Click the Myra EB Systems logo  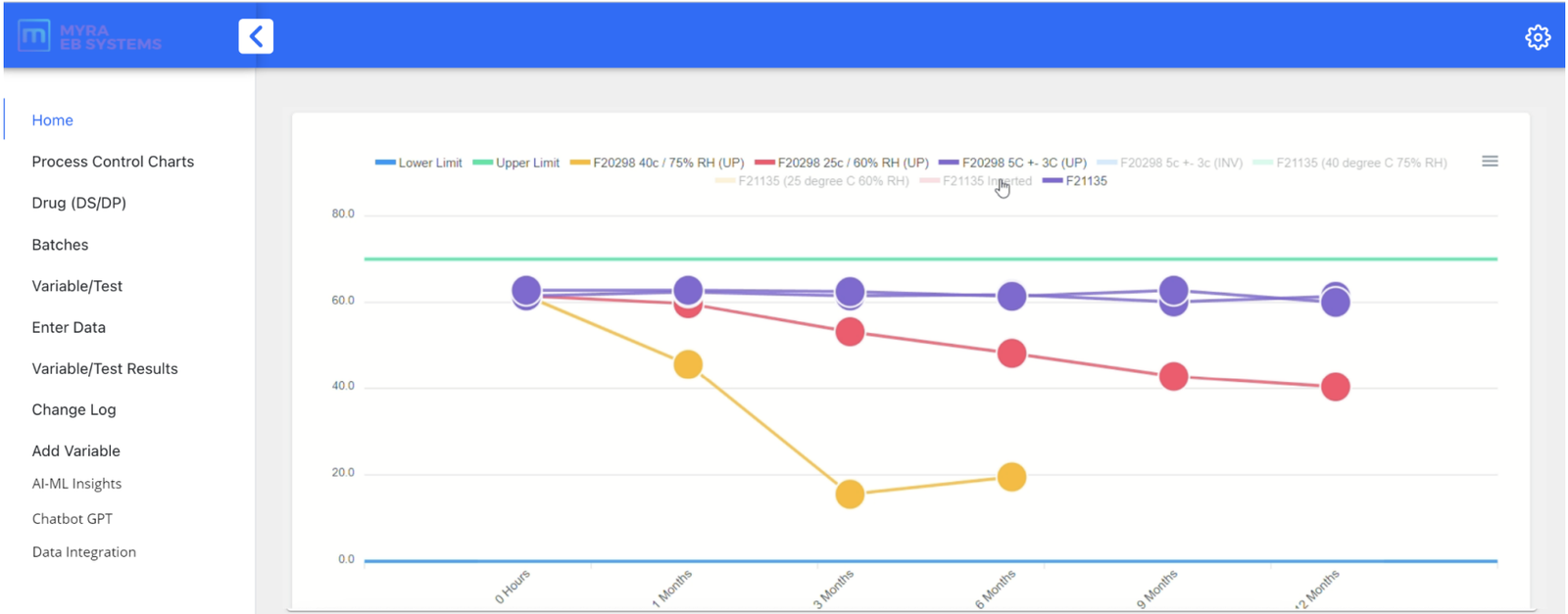pyautogui.click(x=90, y=37)
